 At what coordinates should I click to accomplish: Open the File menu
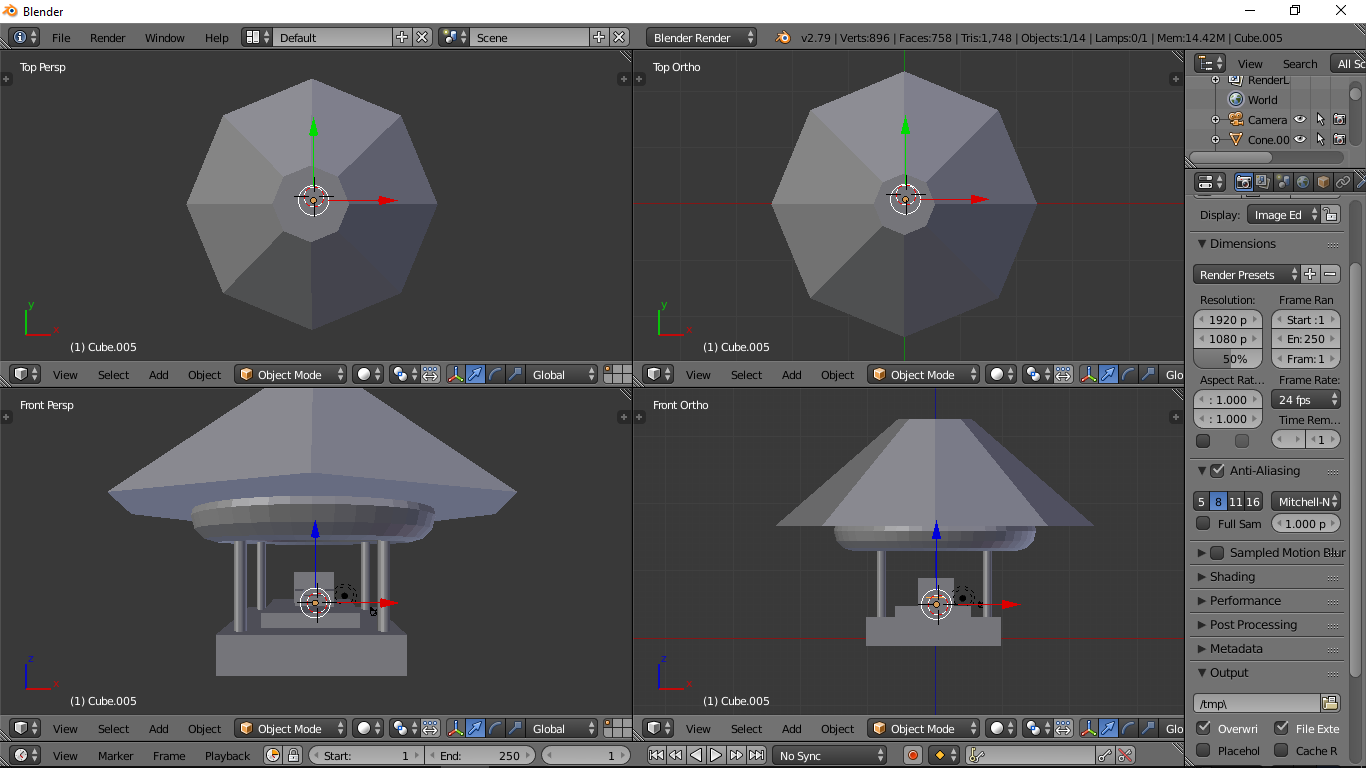61,38
